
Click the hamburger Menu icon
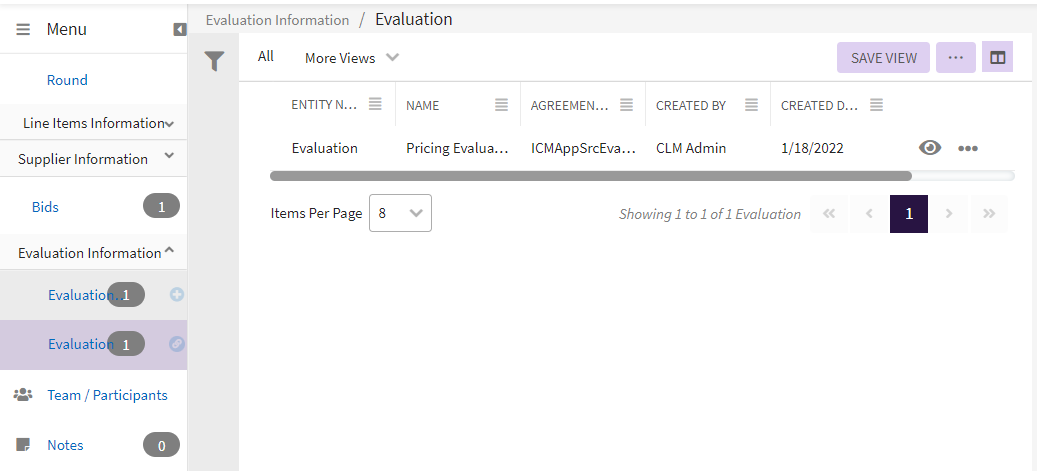[23, 30]
